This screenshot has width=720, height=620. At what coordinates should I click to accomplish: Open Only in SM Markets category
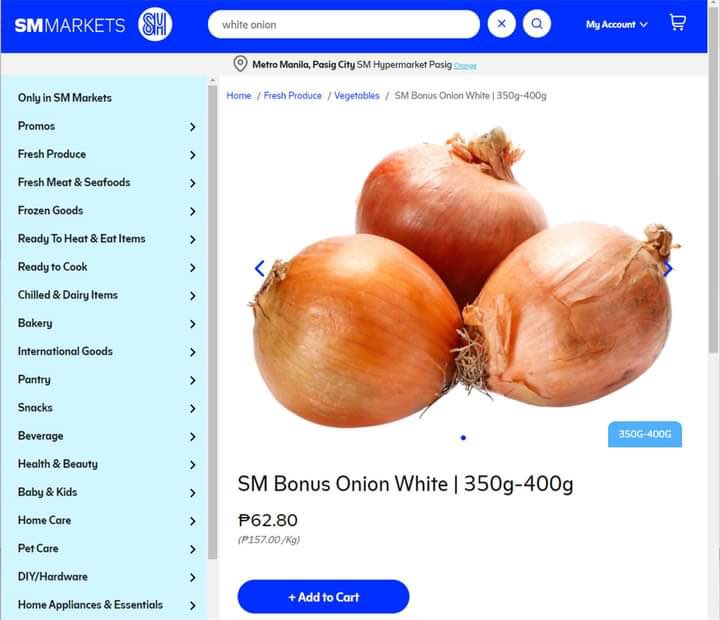(65, 98)
